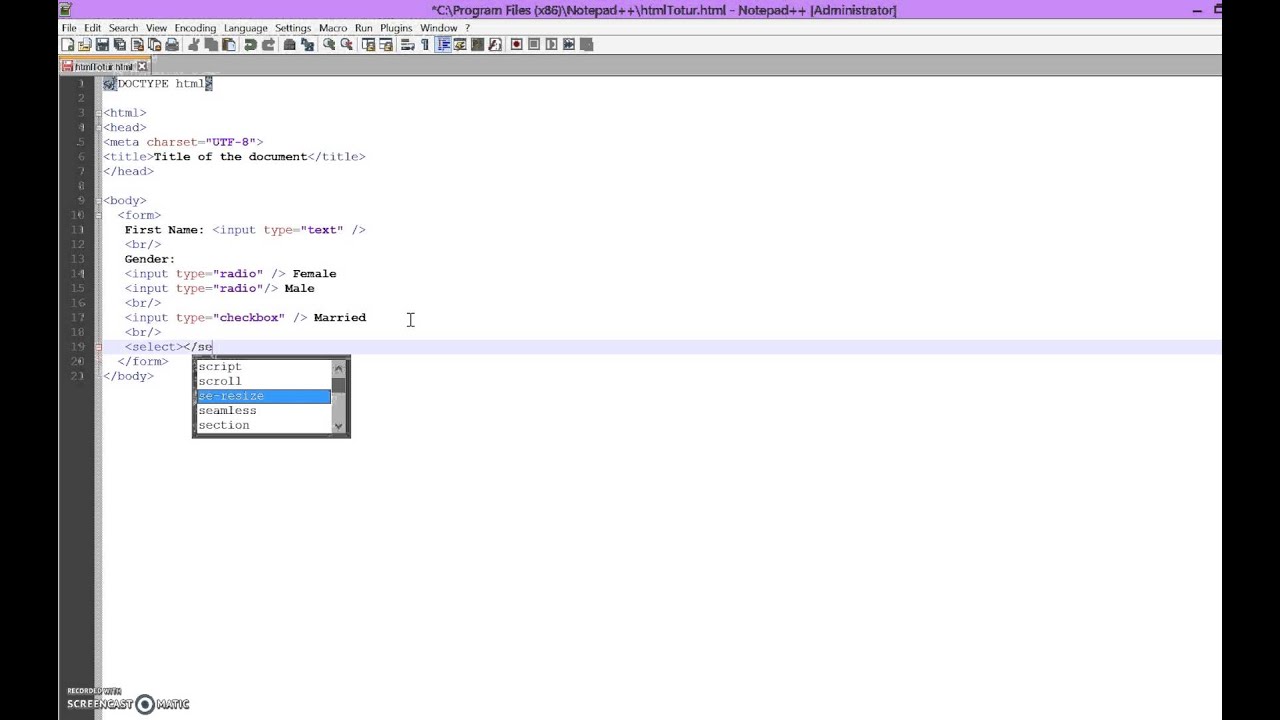The image size is (1280, 720).
Task: Open the ? help menu
Action: tap(467, 28)
